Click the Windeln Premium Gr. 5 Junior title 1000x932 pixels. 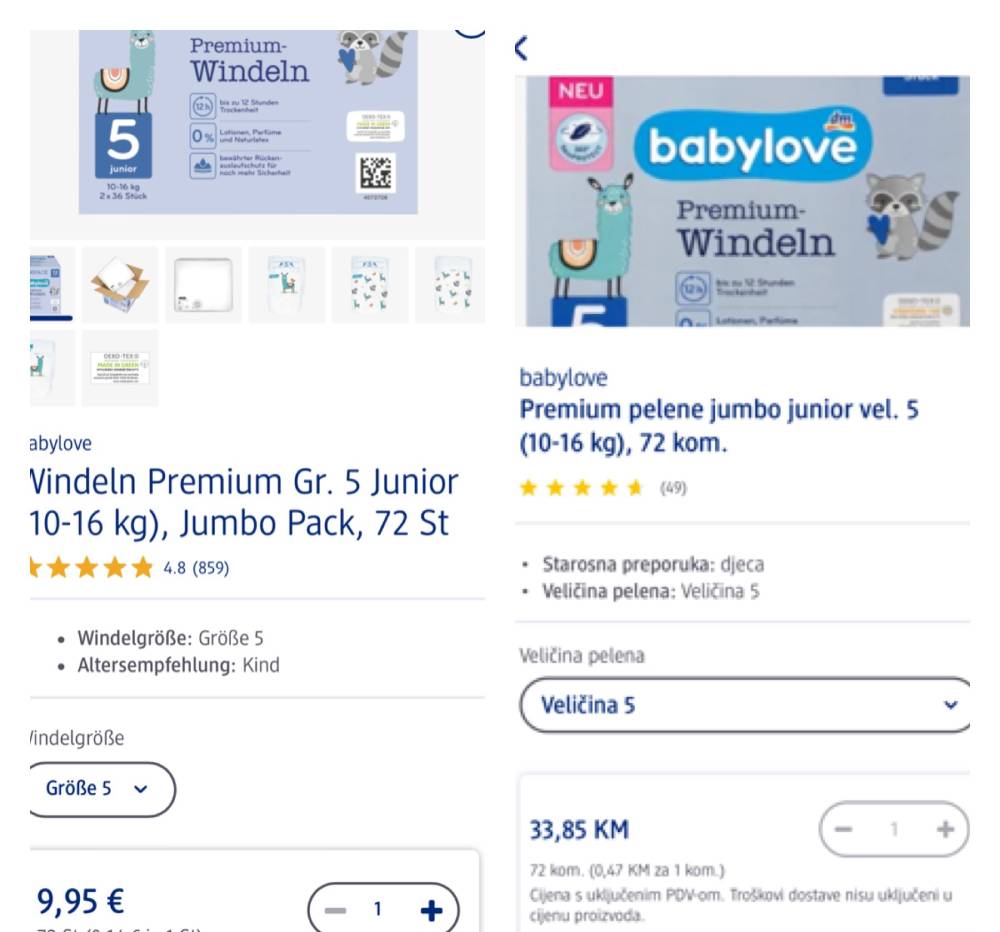tap(244, 503)
